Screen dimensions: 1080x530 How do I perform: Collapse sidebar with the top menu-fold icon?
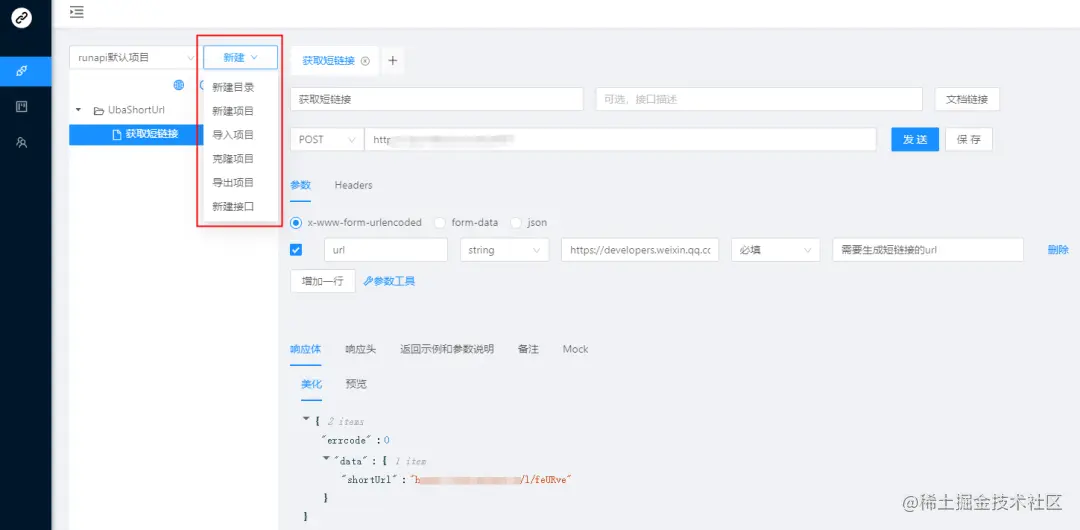pyautogui.click(x=76, y=12)
